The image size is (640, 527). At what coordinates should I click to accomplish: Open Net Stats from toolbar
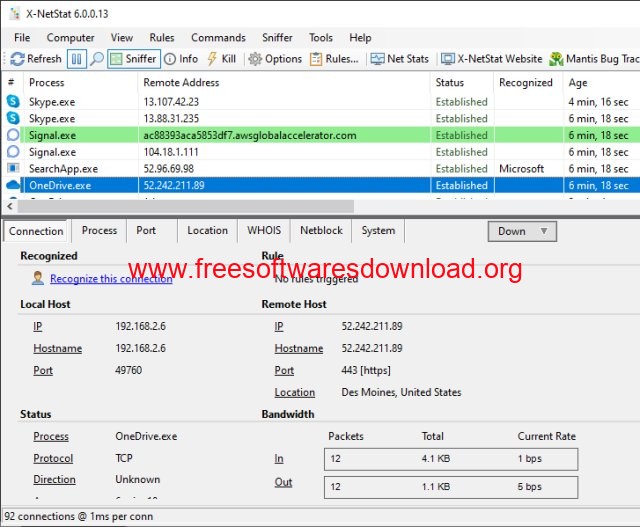(x=400, y=59)
